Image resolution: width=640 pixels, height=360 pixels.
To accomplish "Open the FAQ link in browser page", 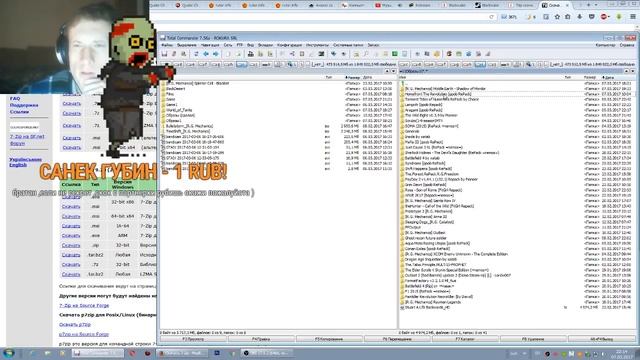I will coord(15,98).
